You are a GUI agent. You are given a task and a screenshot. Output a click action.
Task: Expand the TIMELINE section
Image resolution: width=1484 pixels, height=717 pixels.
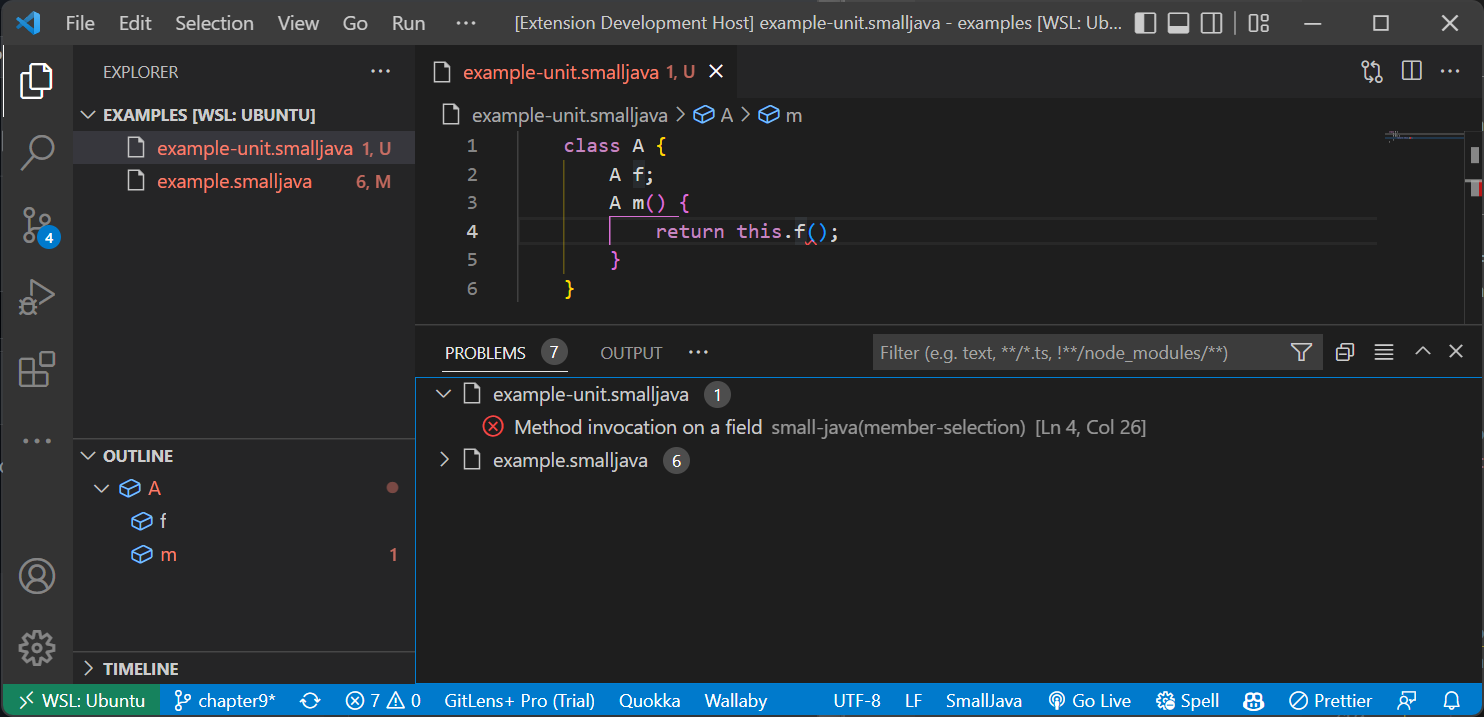244,669
